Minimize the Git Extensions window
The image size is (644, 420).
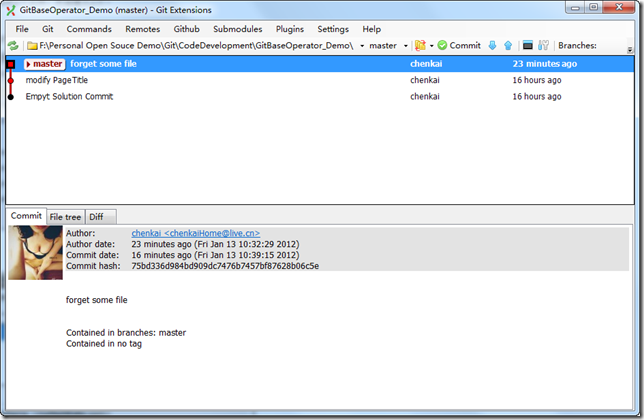tap(575, 7)
